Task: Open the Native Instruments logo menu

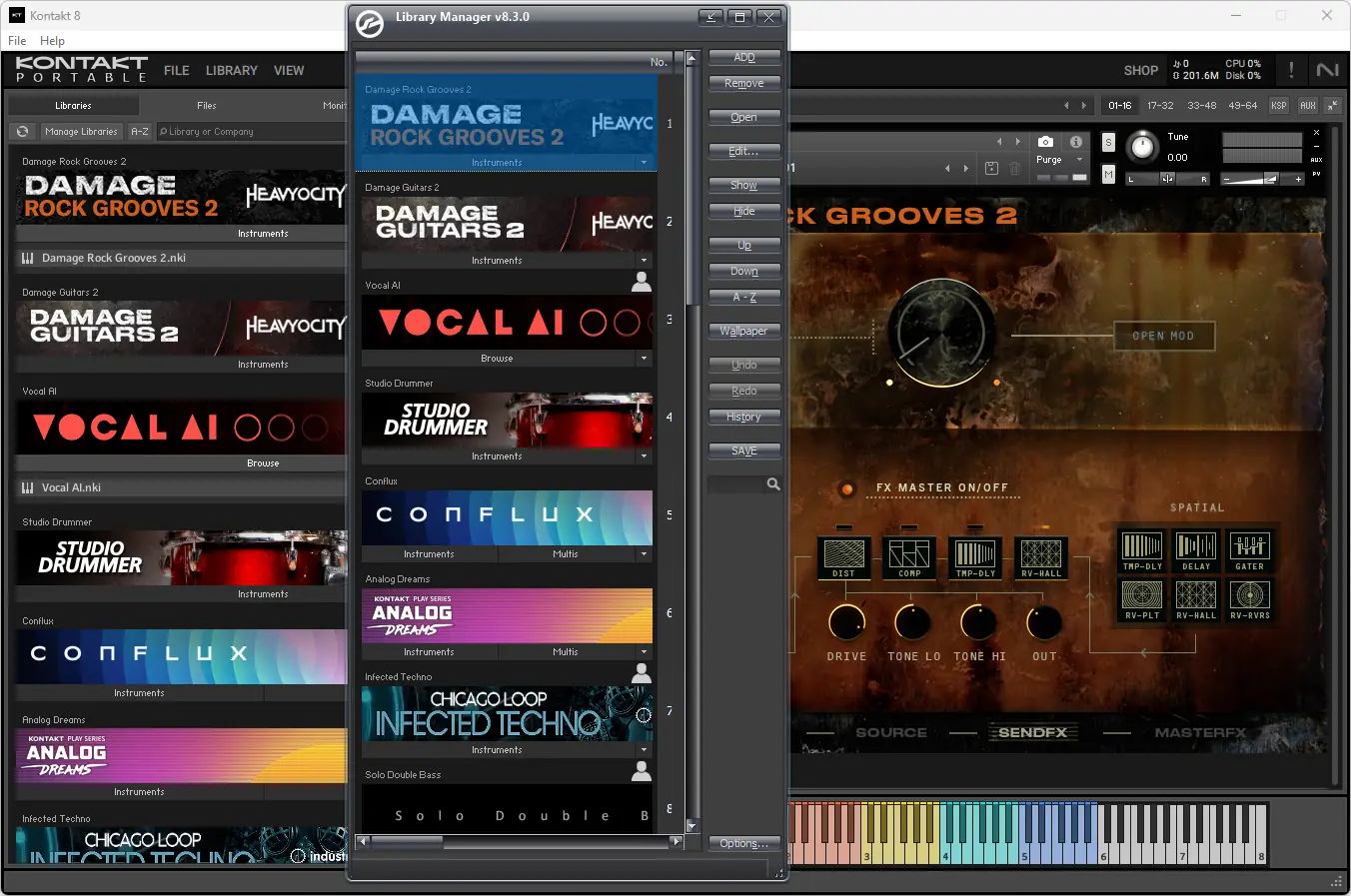Action: click(x=1328, y=70)
